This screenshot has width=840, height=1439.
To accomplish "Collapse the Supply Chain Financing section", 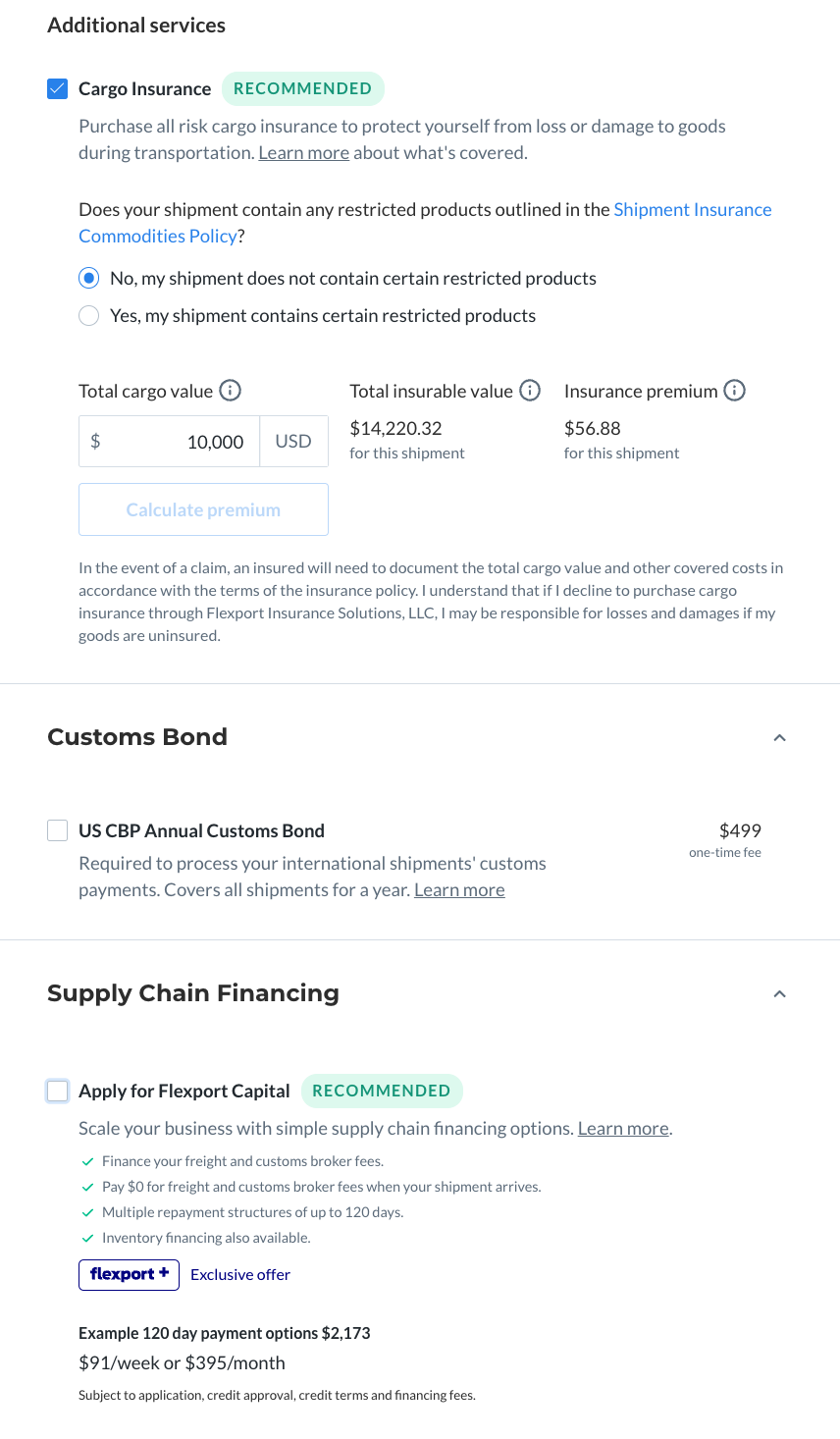I will [x=779, y=994].
